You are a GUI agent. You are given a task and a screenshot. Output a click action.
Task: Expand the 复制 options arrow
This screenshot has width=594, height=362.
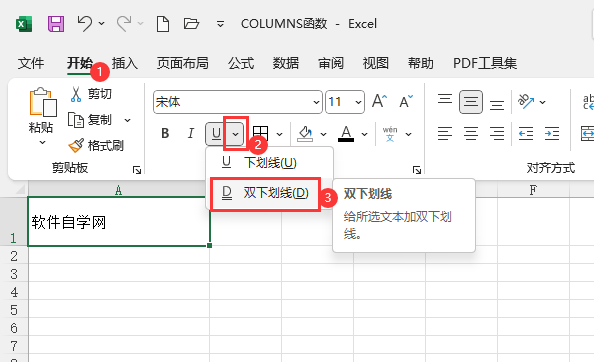(x=127, y=120)
